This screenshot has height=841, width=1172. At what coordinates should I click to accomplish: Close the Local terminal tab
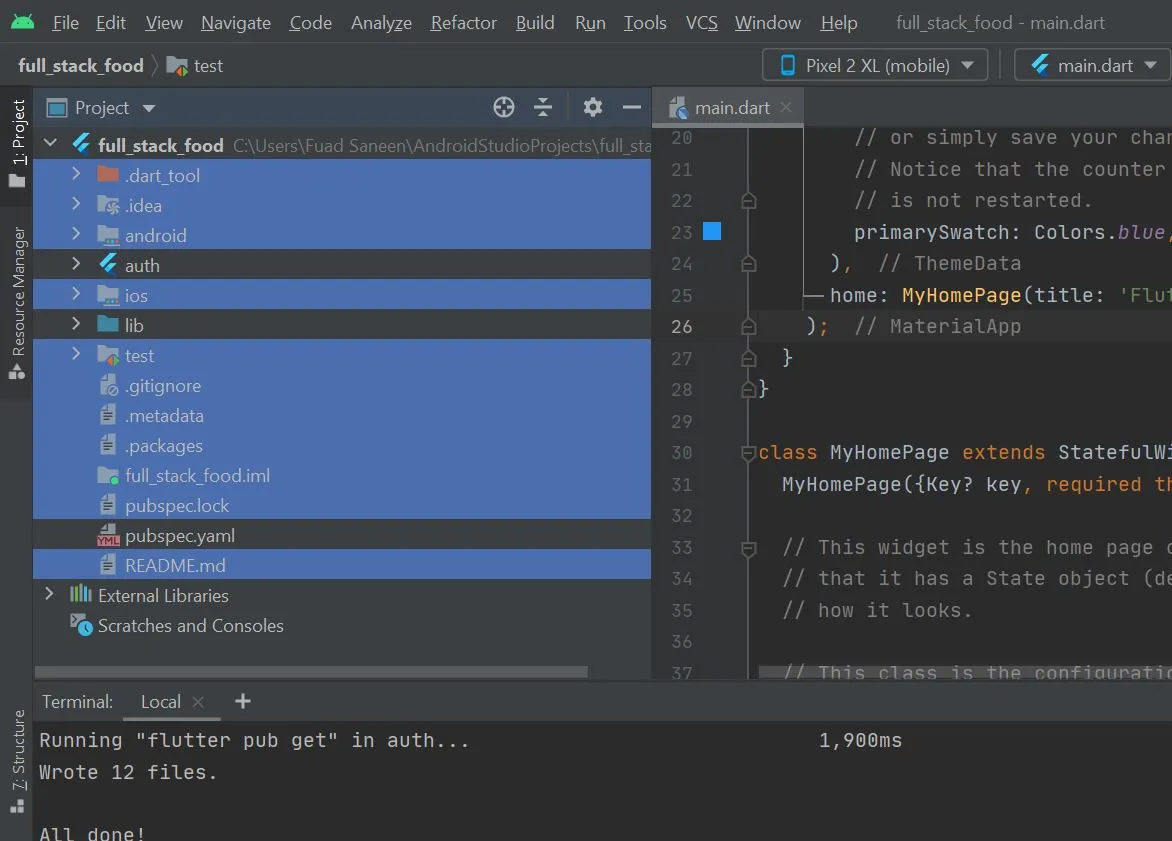(x=198, y=702)
